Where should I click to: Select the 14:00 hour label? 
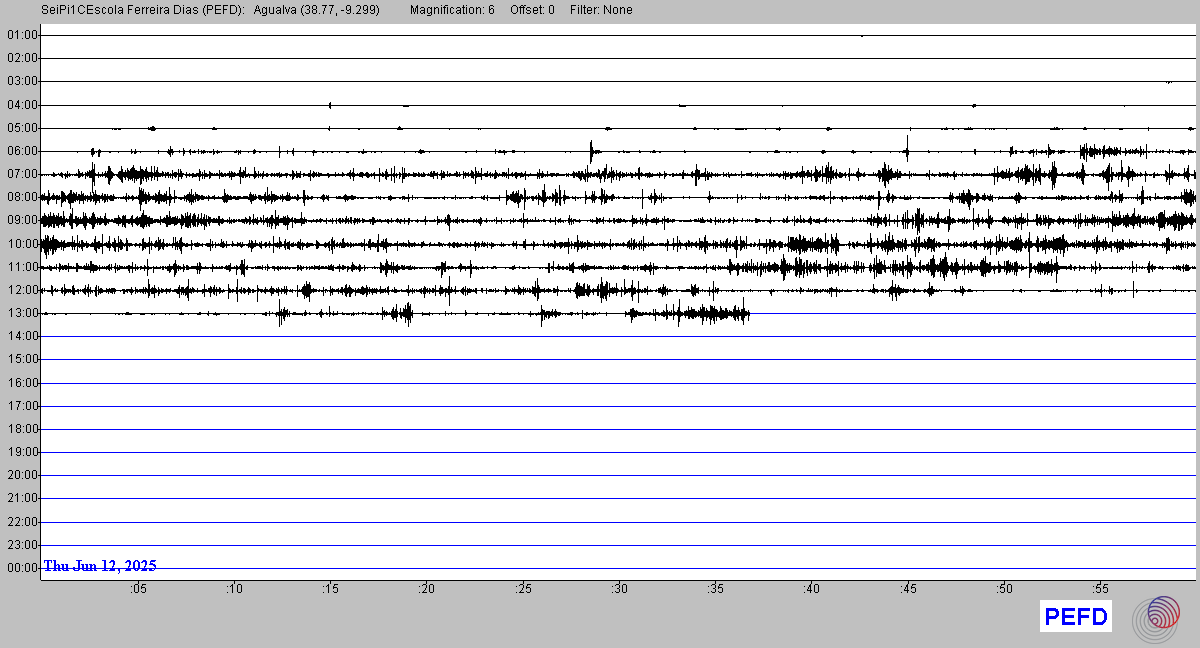(22, 337)
